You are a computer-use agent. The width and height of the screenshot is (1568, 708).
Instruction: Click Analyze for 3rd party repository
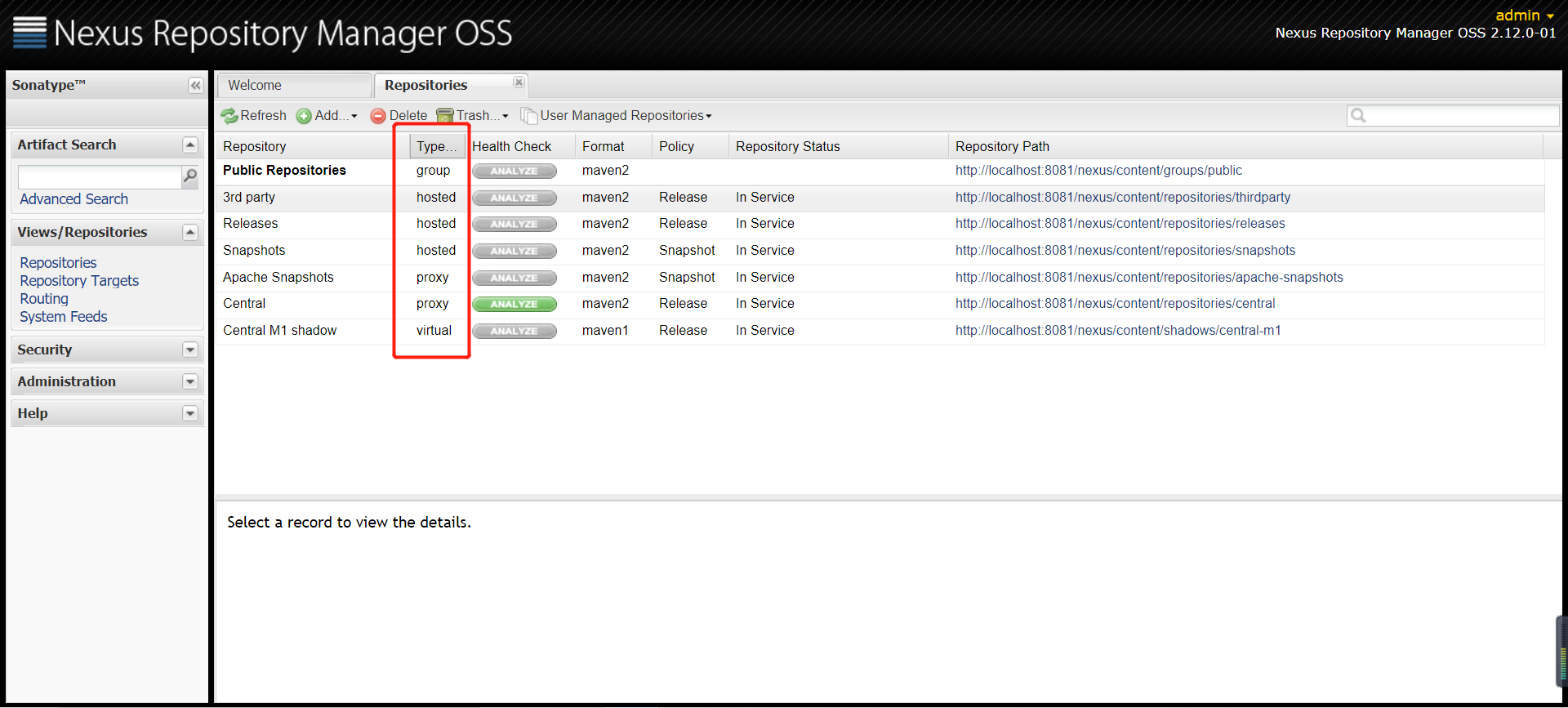point(514,198)
